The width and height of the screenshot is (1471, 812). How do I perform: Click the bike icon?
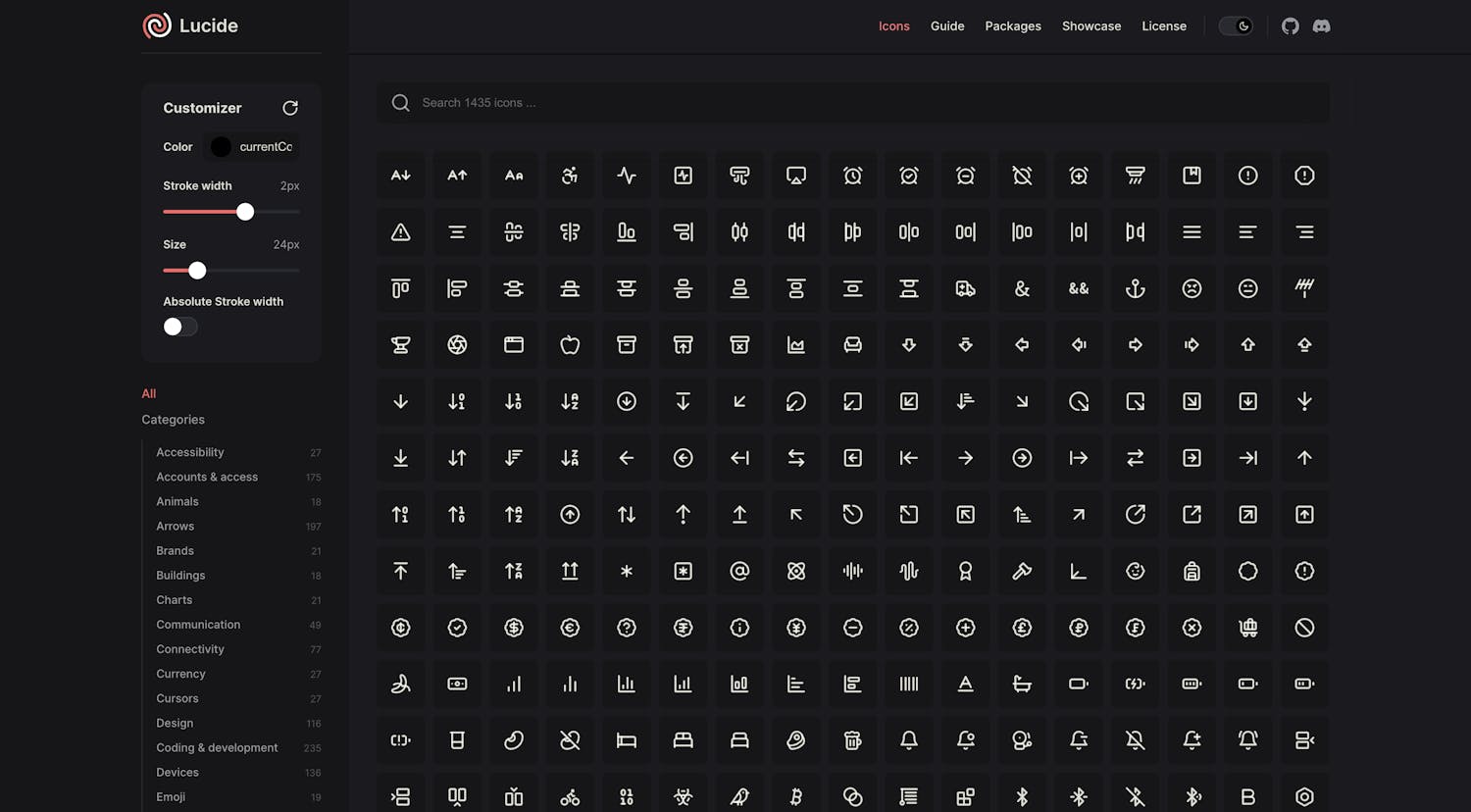570,796
